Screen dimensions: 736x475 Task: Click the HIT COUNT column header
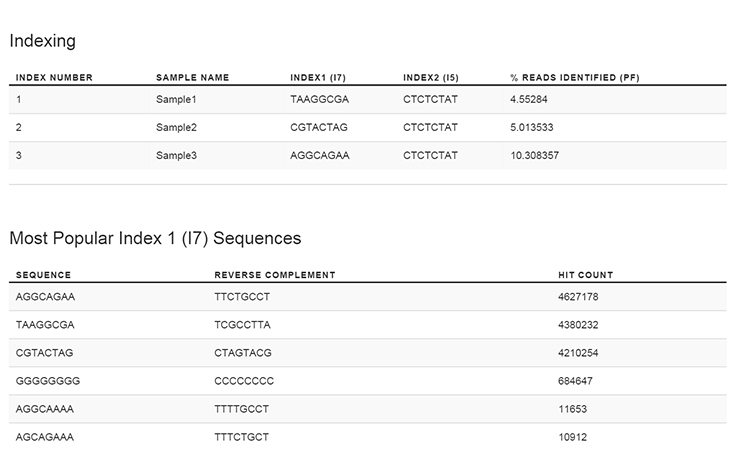coord(585,274)
